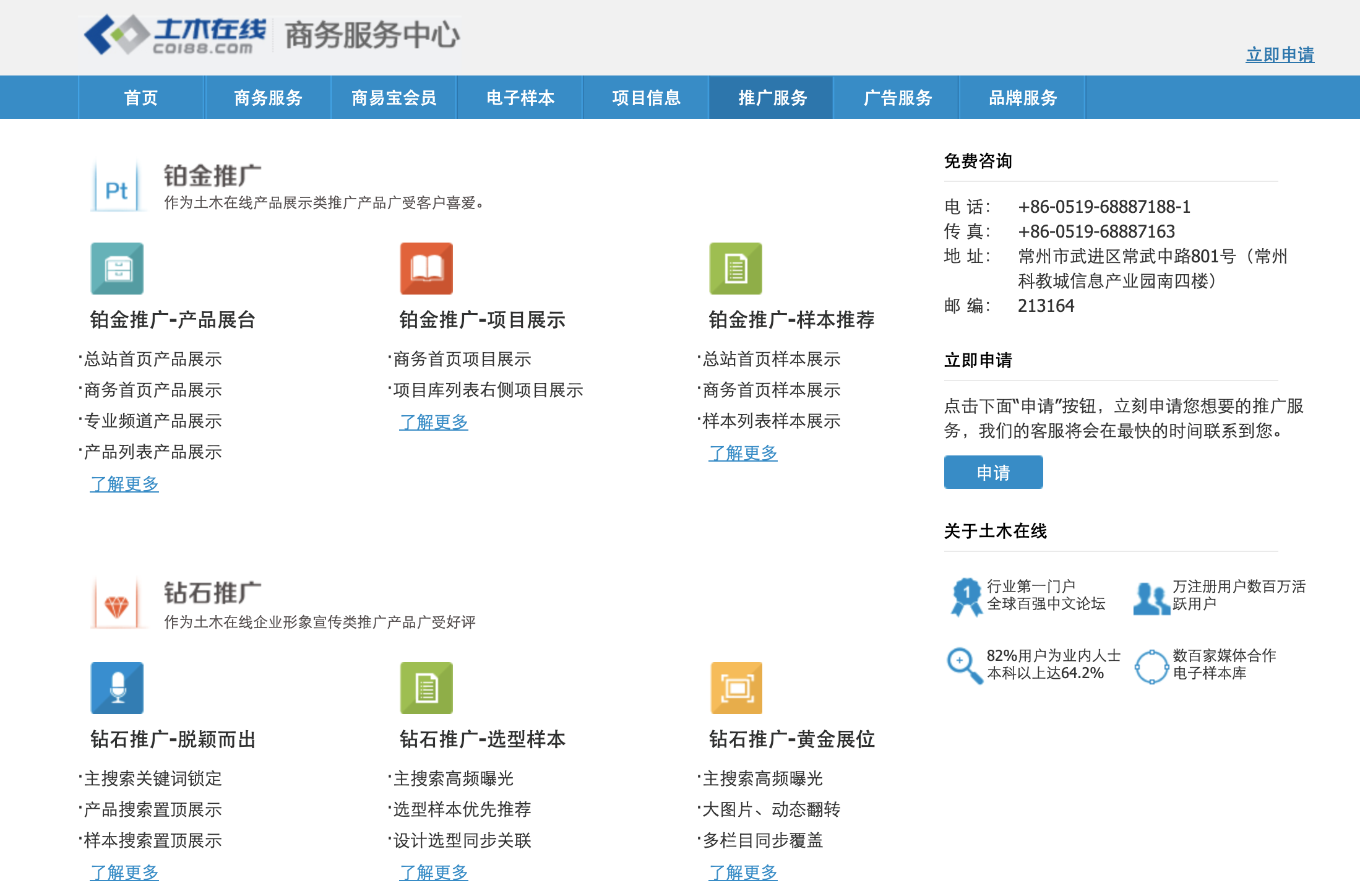
Task: Click the blue microphone icon
Action: coord(117,688)
